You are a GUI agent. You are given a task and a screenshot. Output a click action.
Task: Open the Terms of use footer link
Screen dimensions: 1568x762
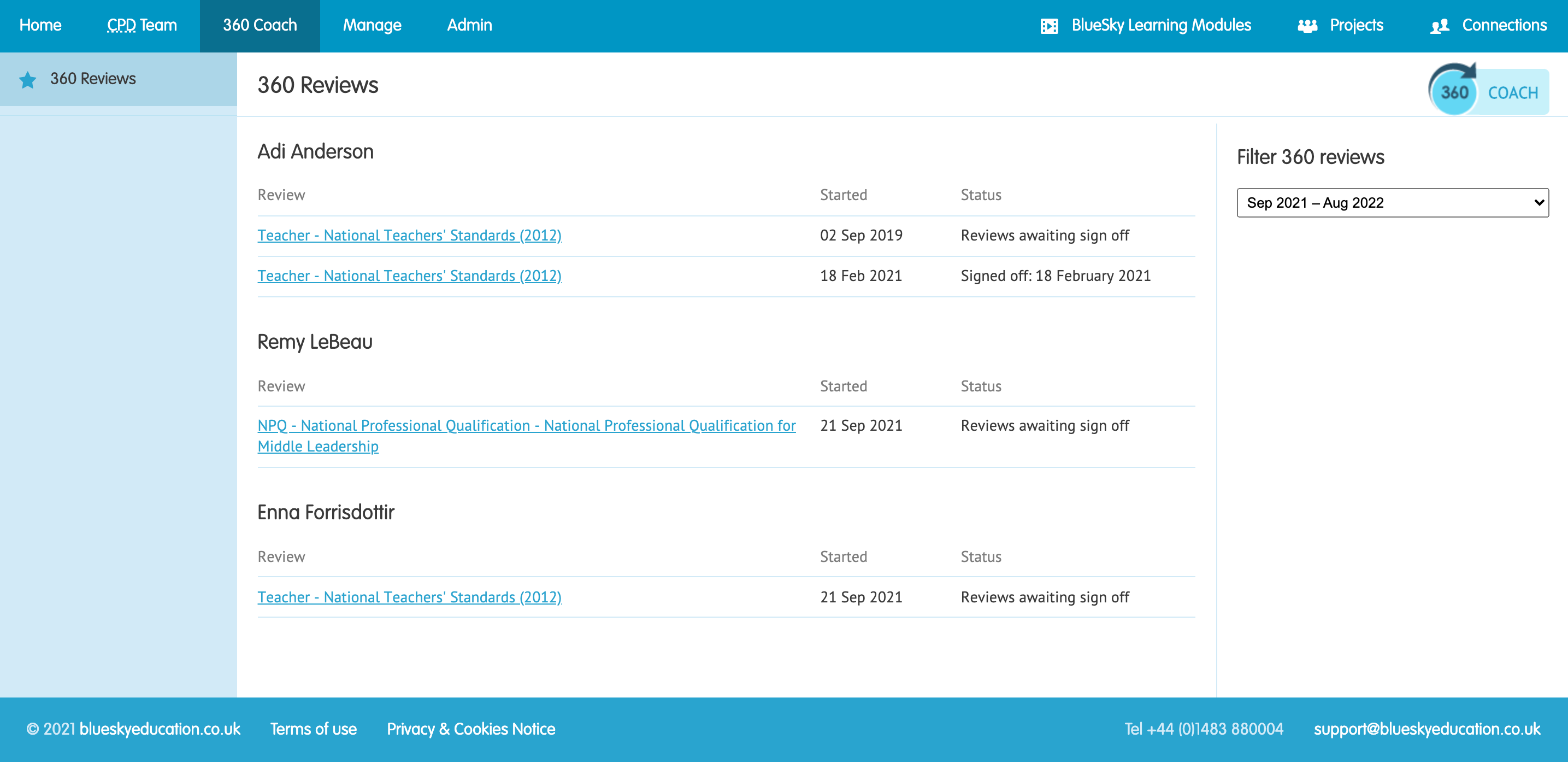tap(313, 729)
